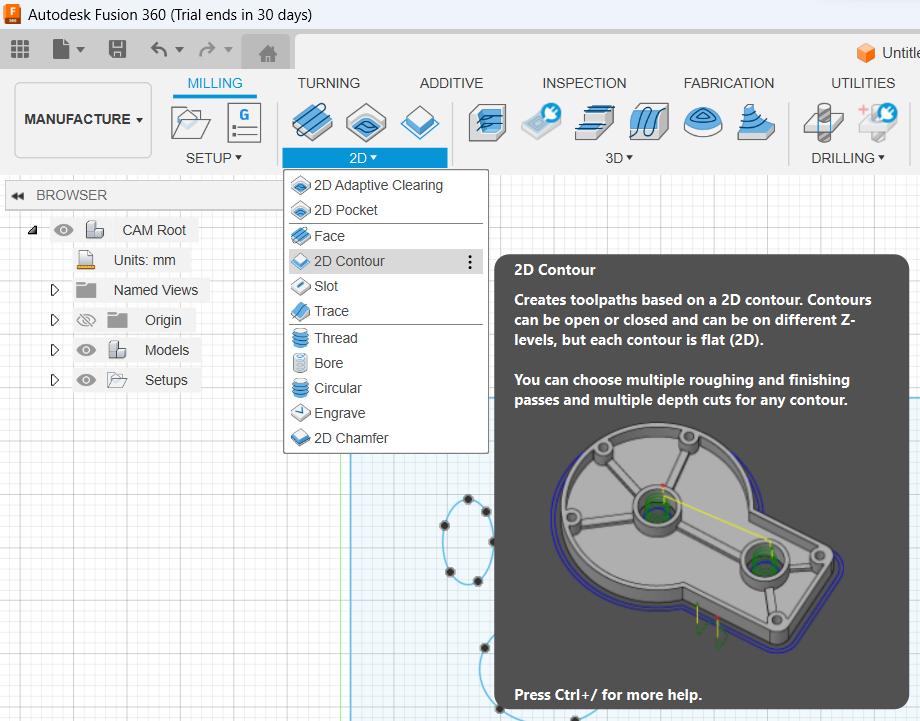
Task: Click the BROWSER panel header
Action: (x=144, y=195)
